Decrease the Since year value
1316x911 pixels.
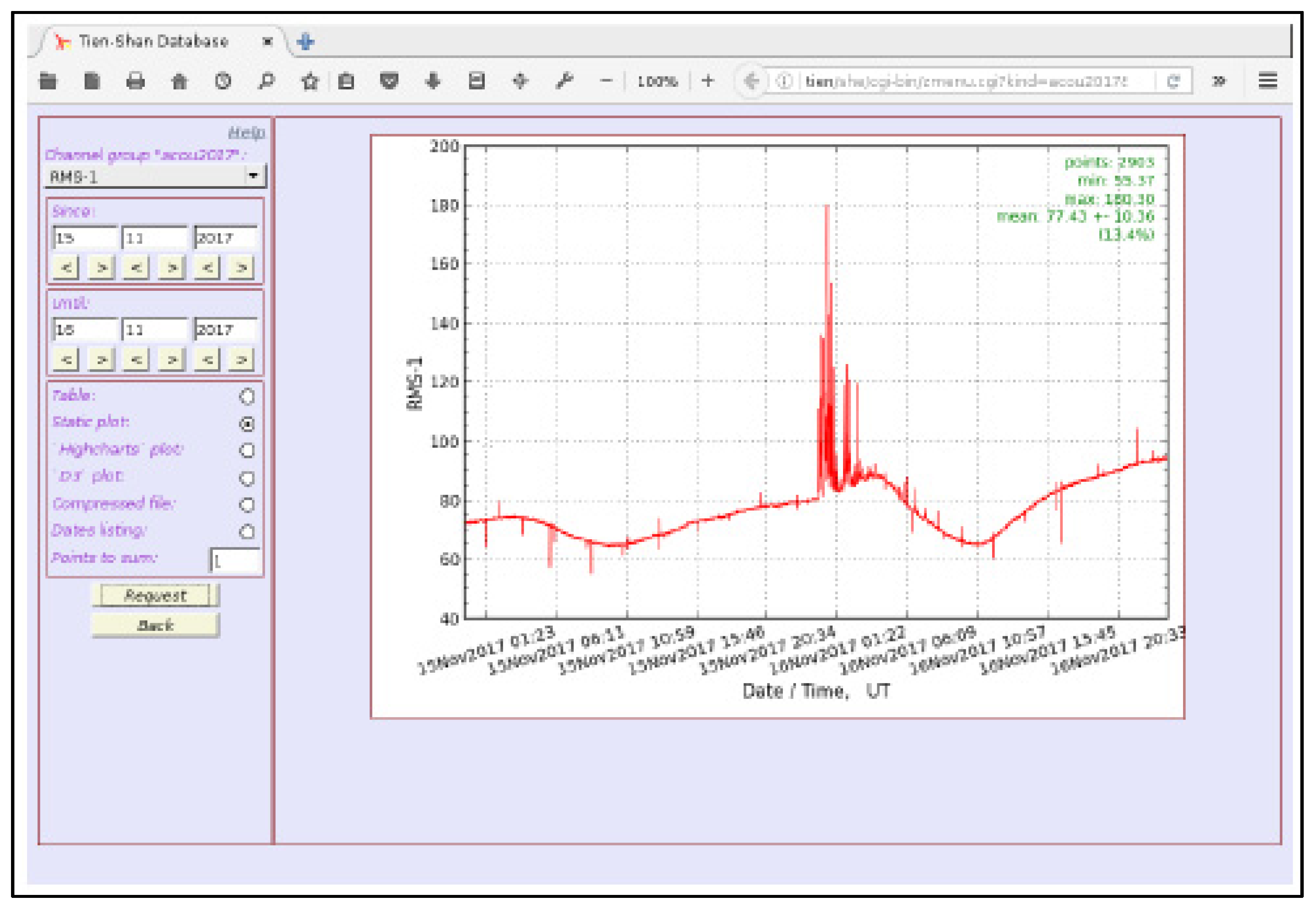(x=207, y=267)
